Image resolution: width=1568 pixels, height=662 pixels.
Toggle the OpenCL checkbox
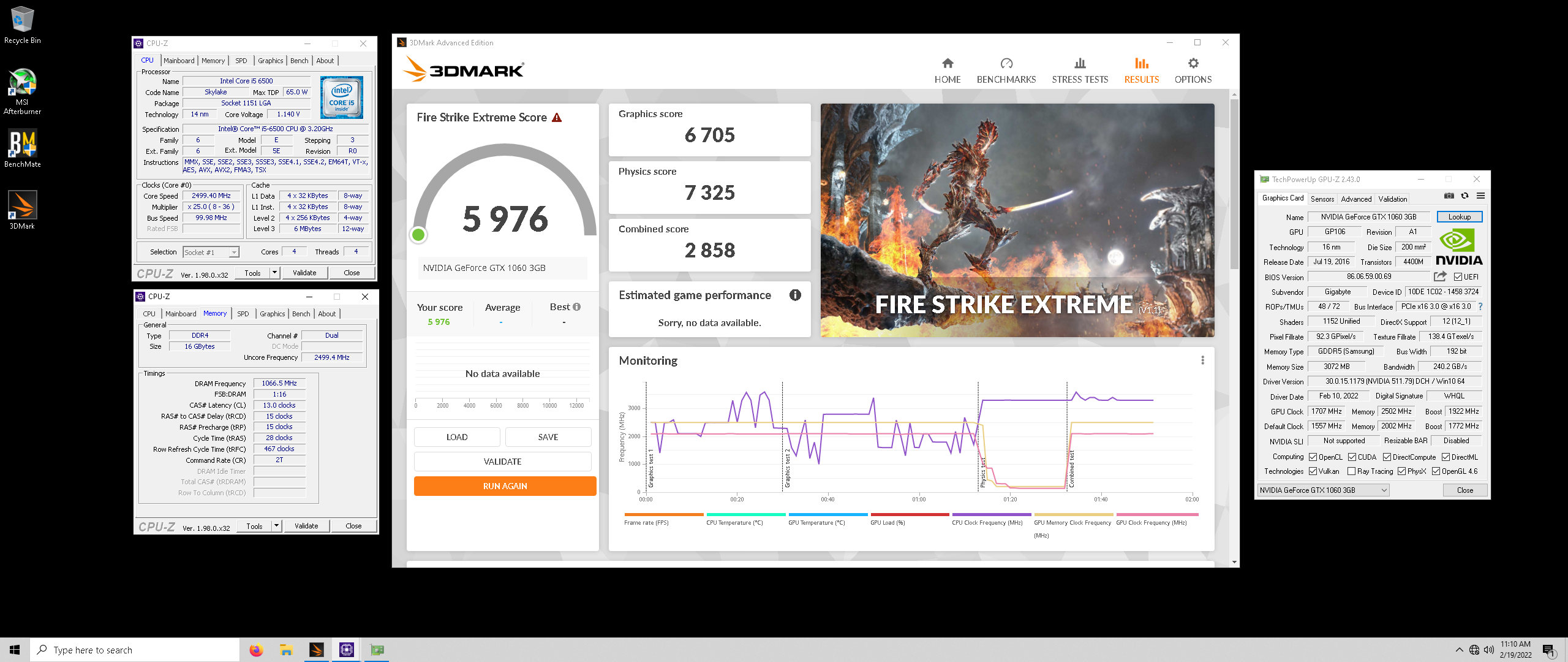coord(1313,457)
